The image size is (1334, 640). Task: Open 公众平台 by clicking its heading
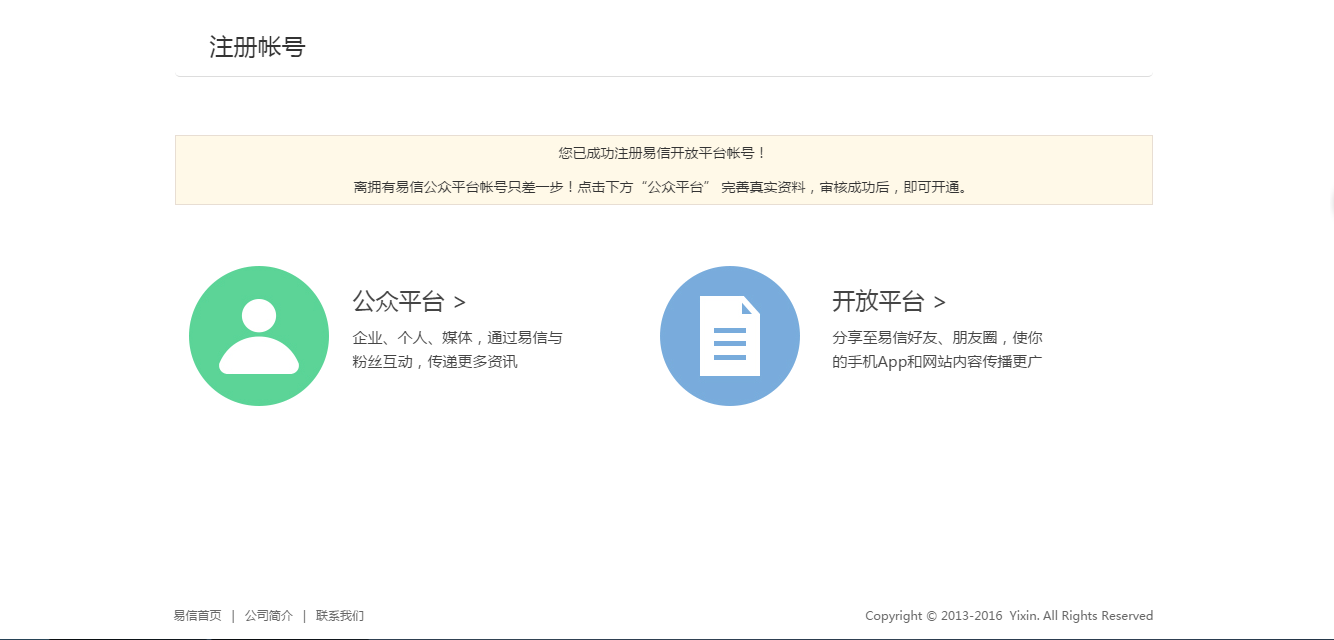click(x=397, y=300)
